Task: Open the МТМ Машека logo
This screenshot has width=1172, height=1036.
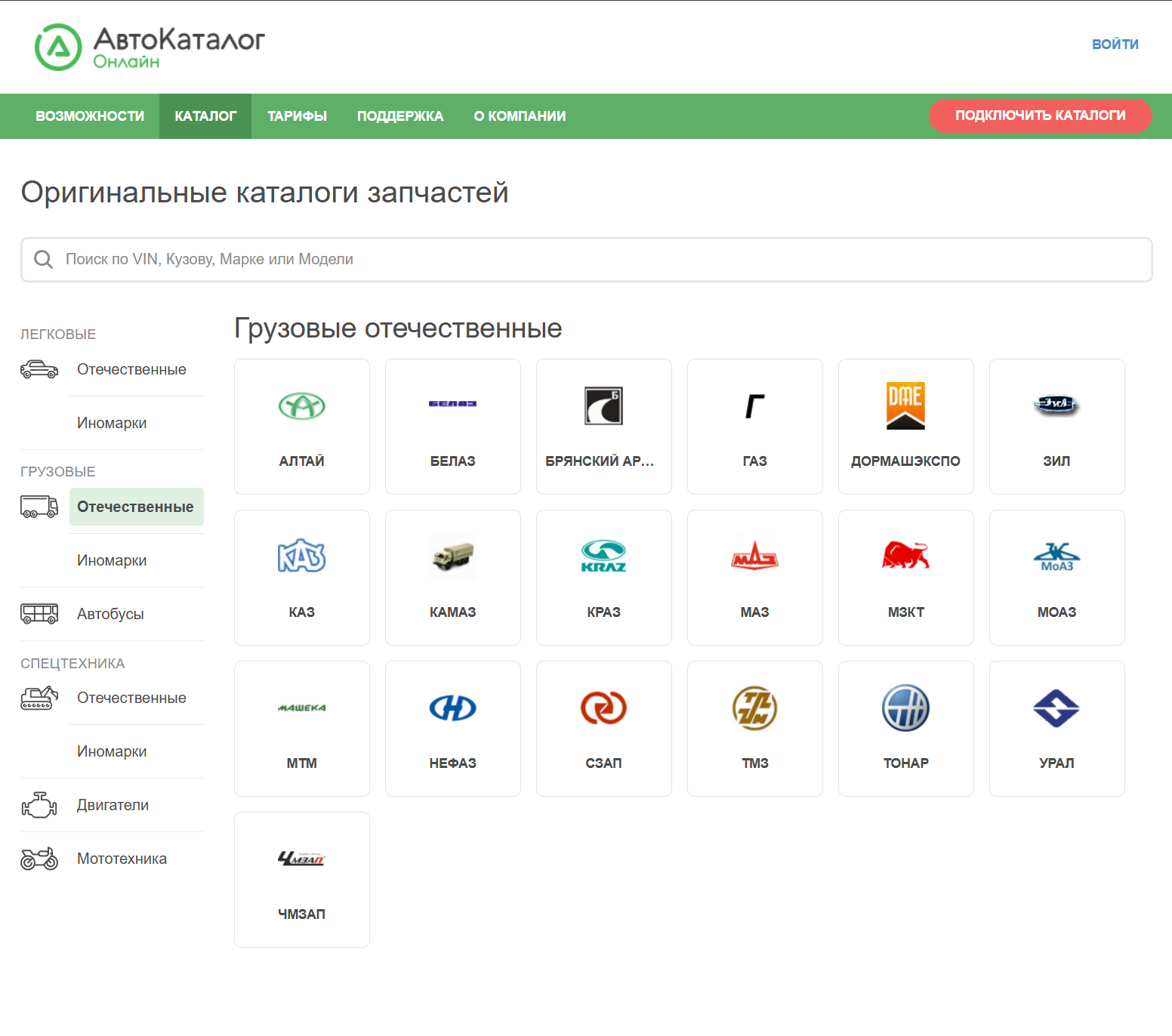Action: click(302, 708)
